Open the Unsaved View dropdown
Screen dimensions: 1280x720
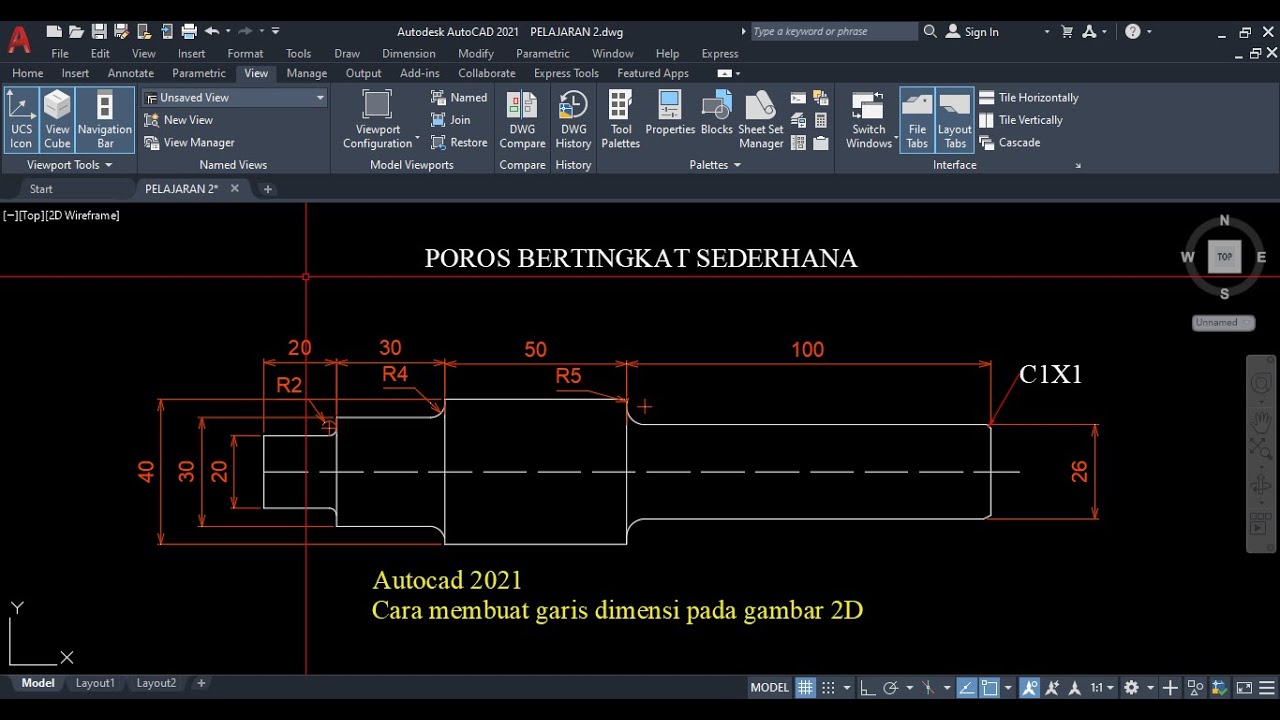[235, 97]
